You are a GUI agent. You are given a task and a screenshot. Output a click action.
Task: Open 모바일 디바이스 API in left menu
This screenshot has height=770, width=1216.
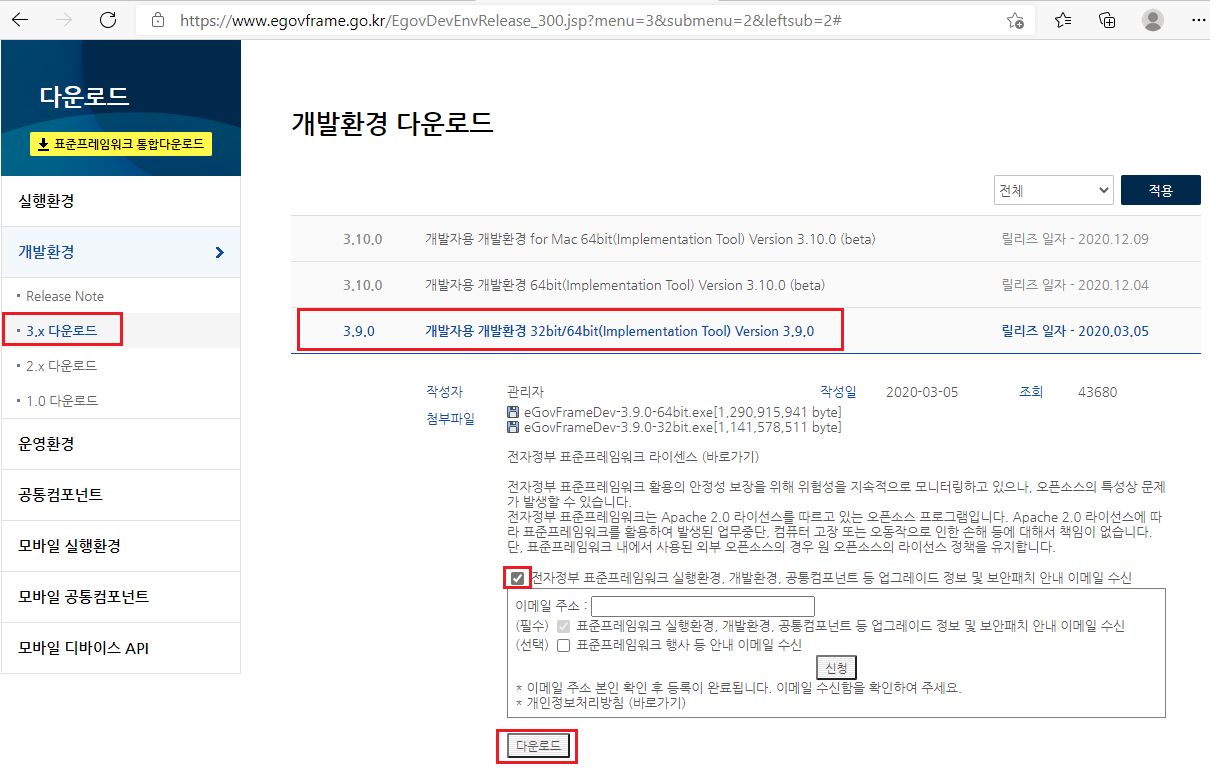(120, 648)
